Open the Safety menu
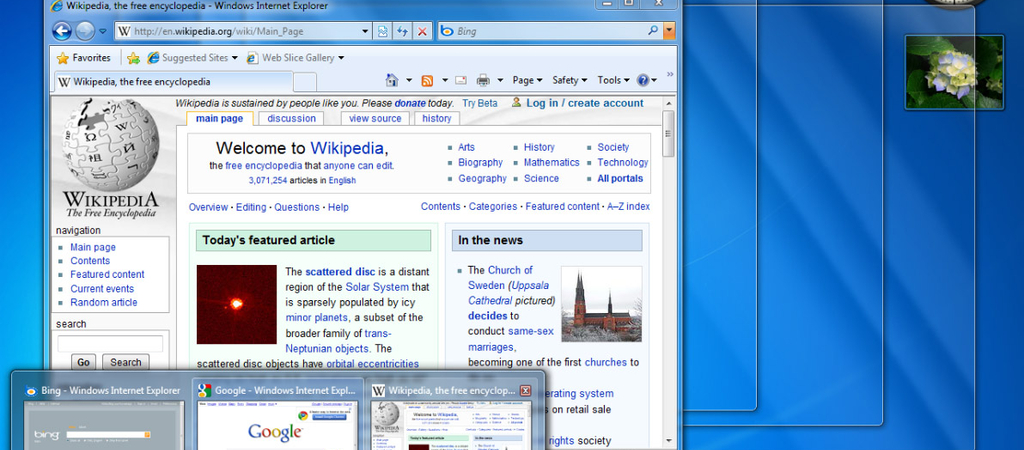 click(569, 80)
